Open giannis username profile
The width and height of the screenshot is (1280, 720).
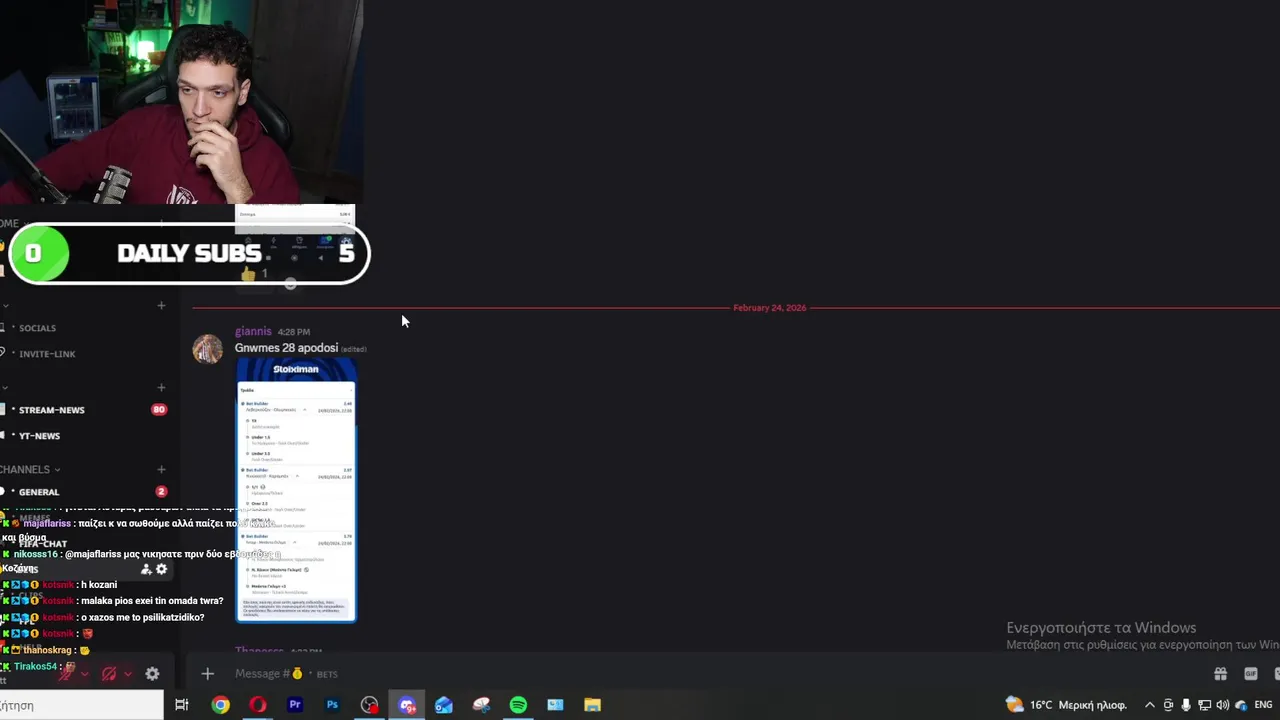[x=253, y=331]
